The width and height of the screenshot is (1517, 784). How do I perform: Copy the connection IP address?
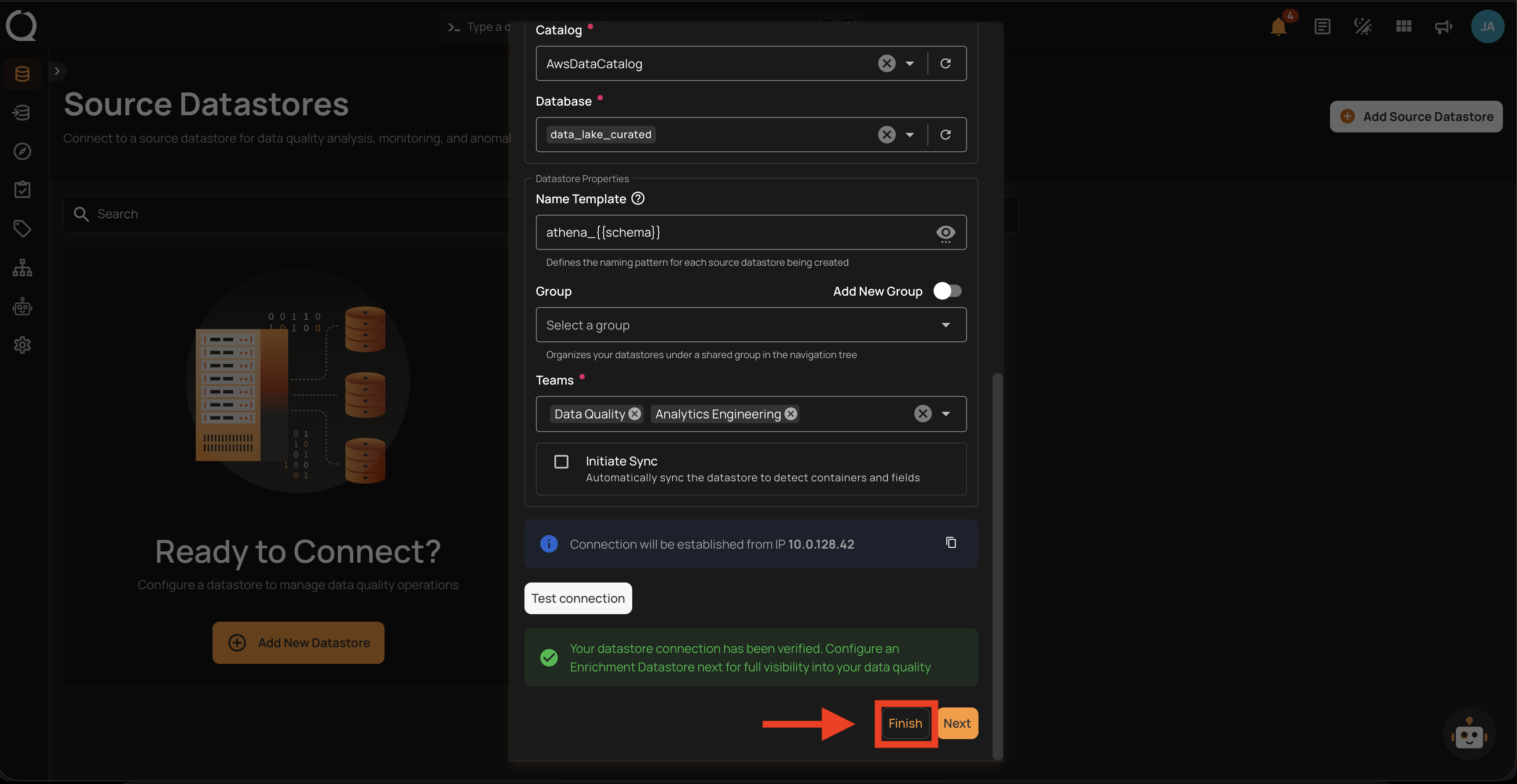pyautogui.click(x=950, y=543)
